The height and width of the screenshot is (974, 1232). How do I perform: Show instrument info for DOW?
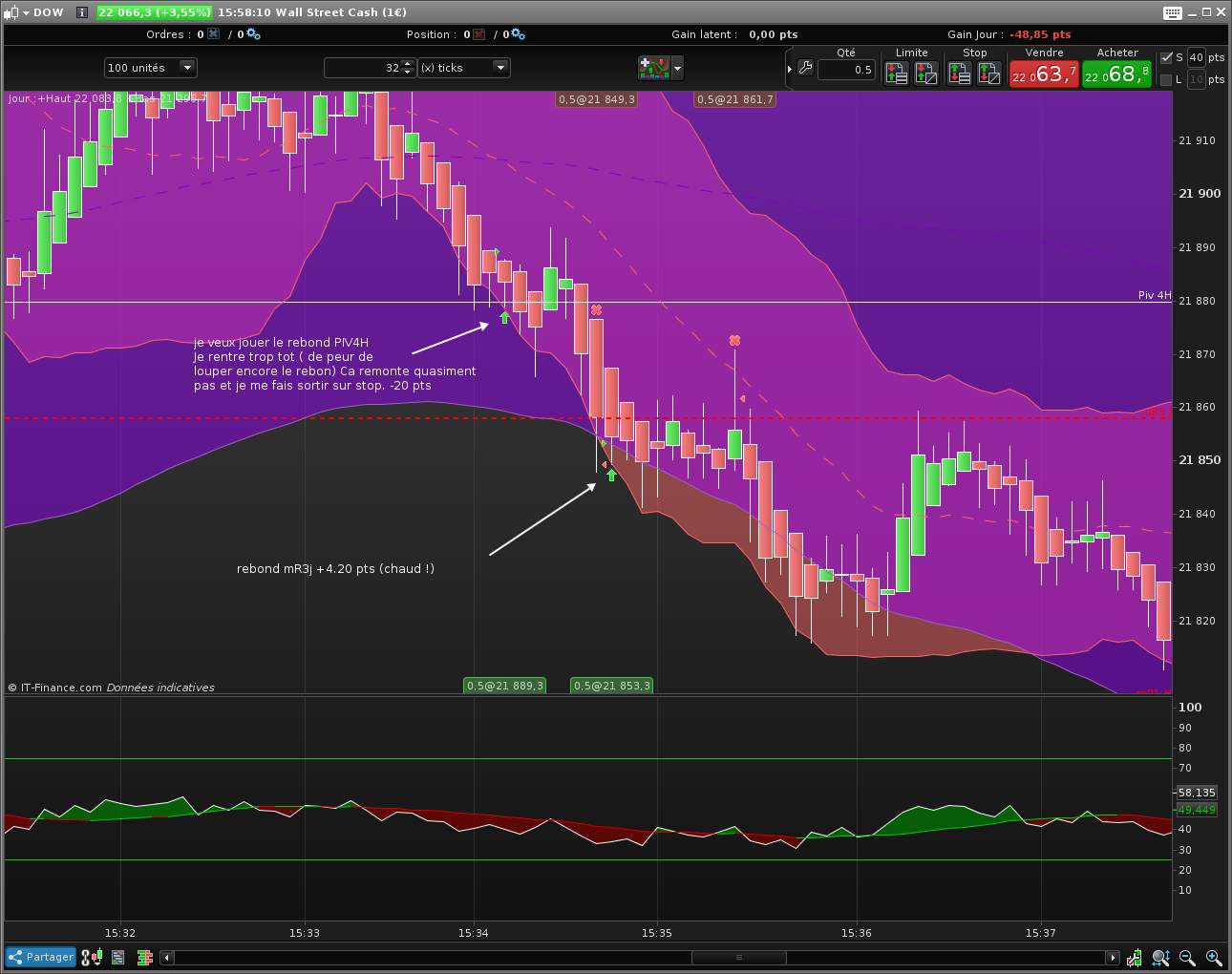[82, 12]
